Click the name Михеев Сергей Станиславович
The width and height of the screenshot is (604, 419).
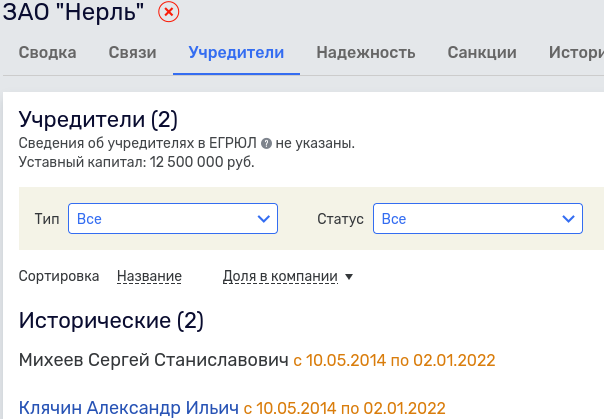pyautogui.click(x=154, y=360)
